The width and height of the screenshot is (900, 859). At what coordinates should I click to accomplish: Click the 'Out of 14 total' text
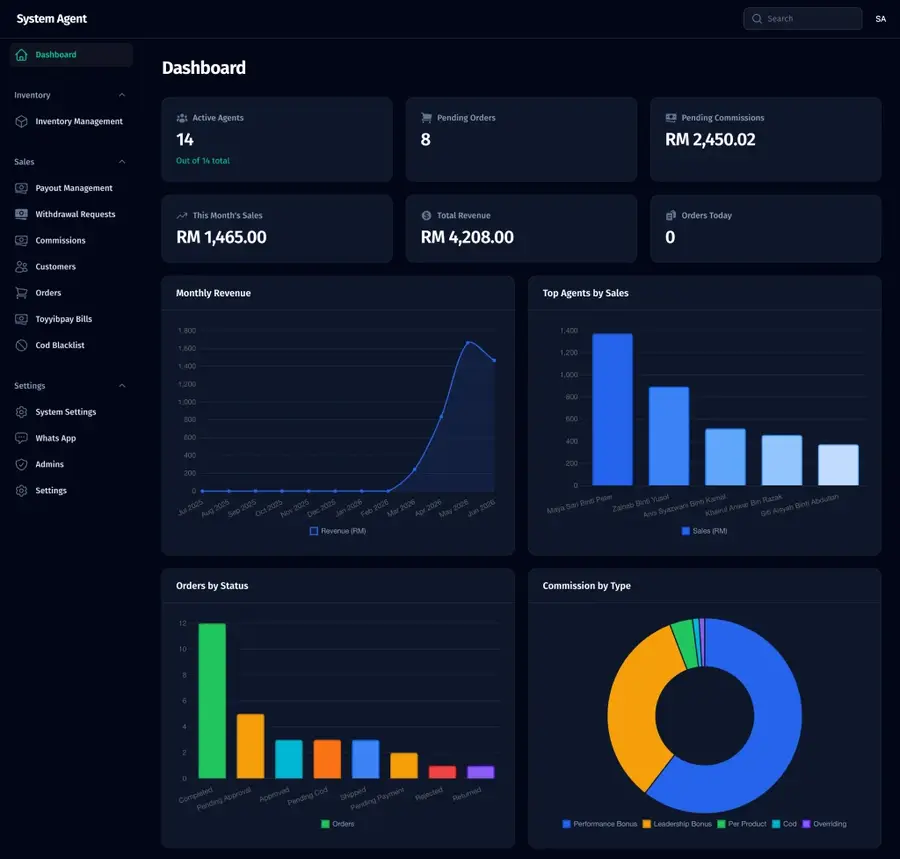[203, 161]
